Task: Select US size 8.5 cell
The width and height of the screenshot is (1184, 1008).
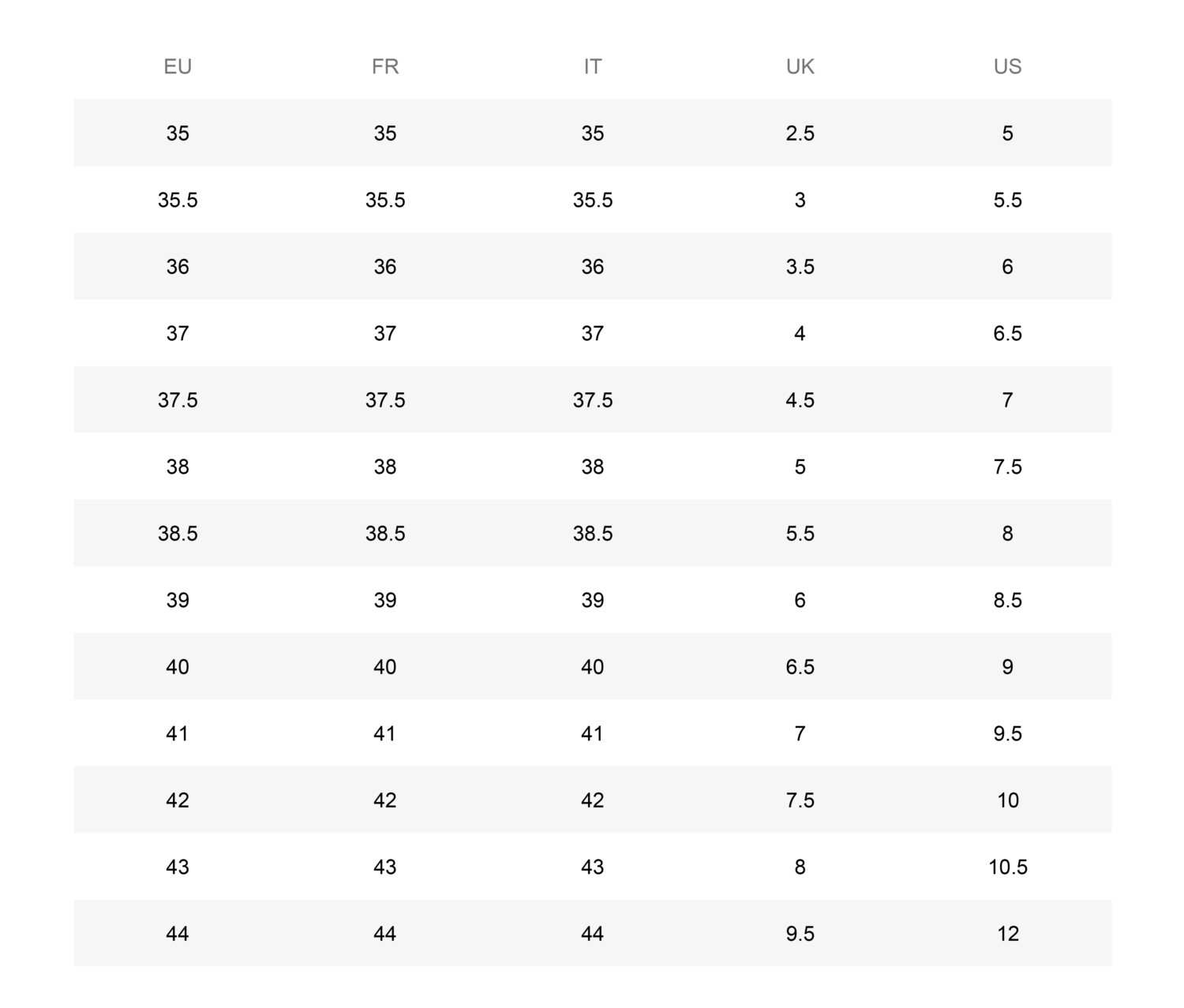Action: click(1007, 600)
